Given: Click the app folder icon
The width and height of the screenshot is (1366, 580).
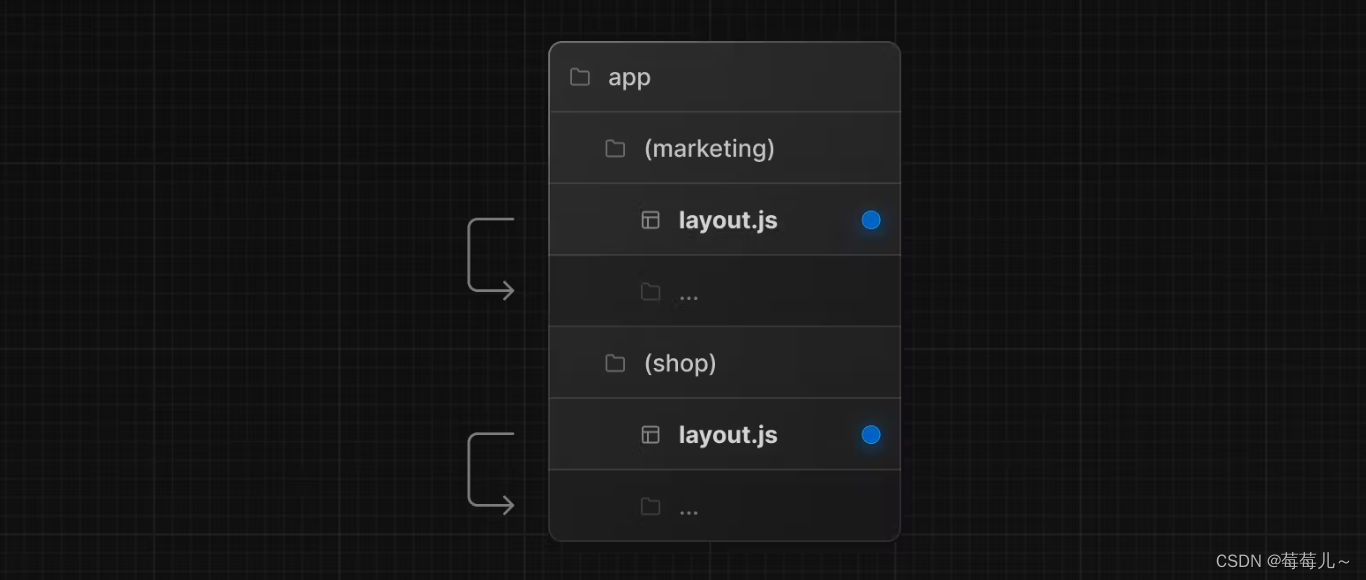Looking at the screenshot, I should 580,77.
